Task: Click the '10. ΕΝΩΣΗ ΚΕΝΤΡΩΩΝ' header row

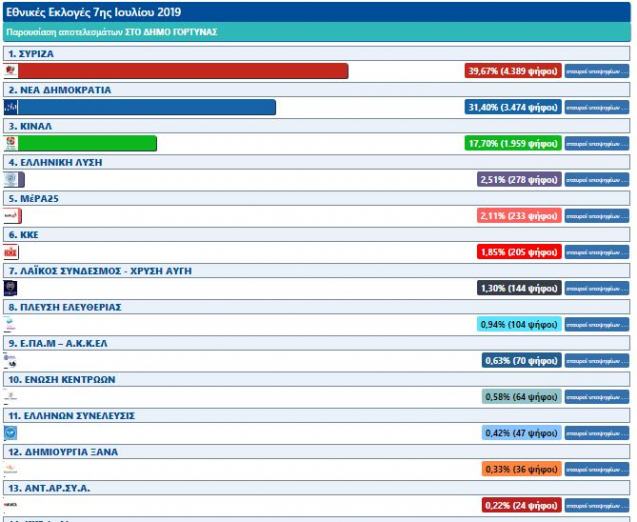Action: [316, 379]
